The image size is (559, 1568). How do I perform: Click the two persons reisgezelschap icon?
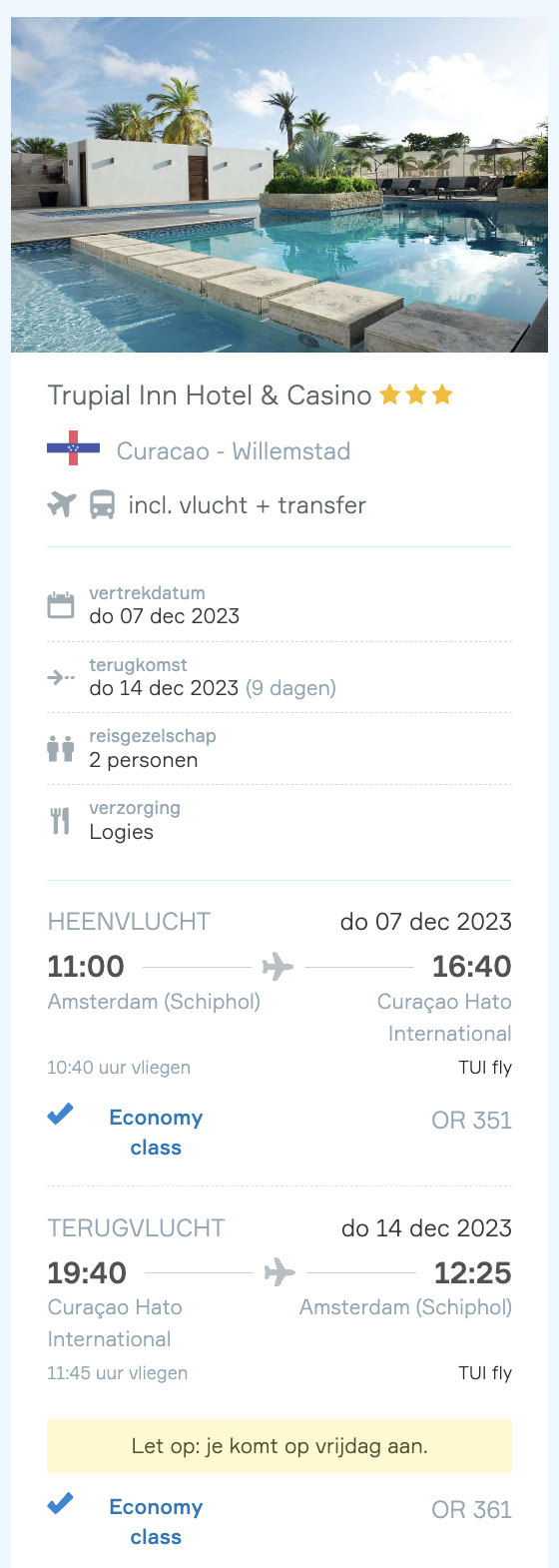[x=61, y=748]
